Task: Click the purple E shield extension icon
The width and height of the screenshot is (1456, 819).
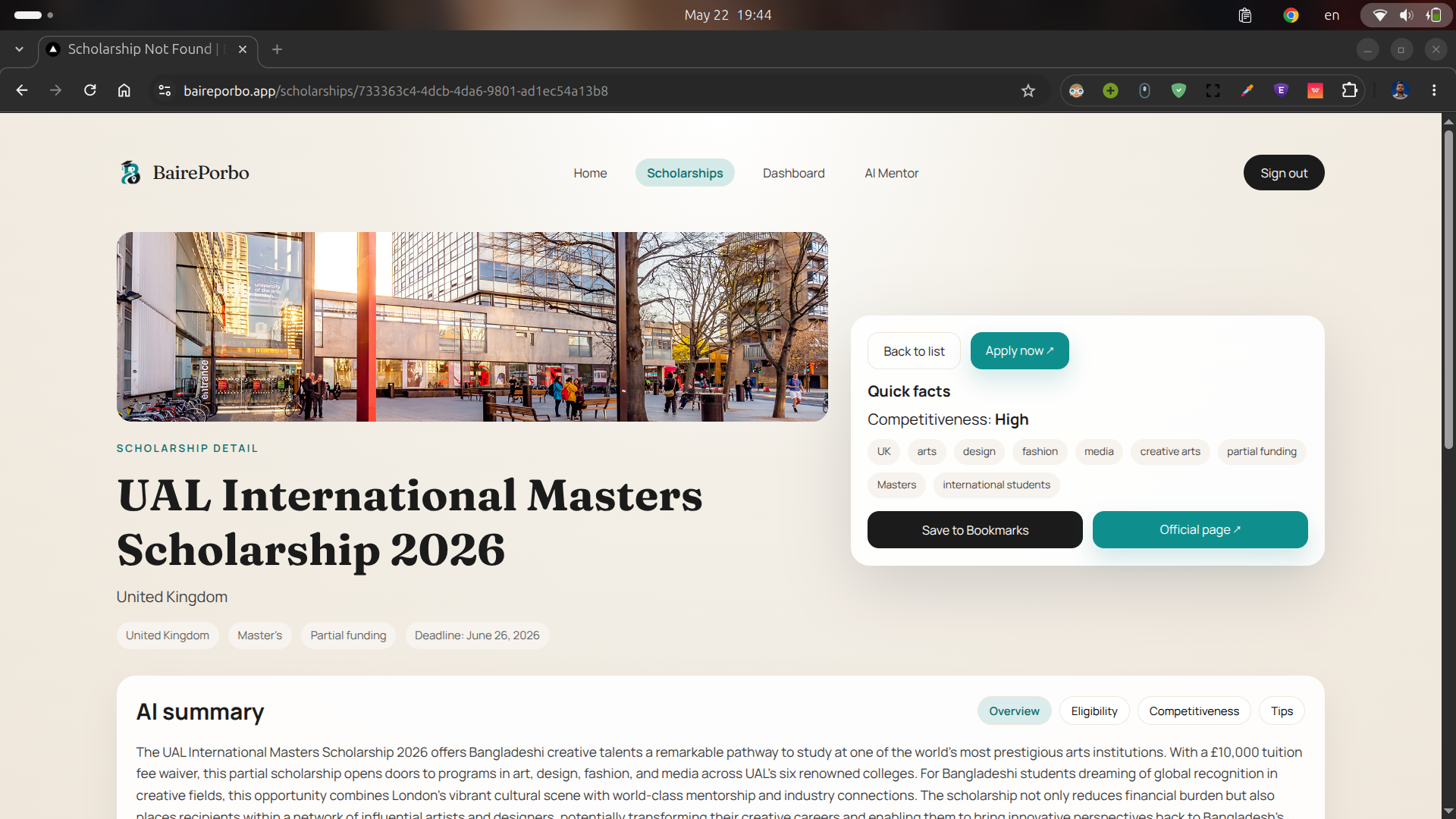Action: (x=1281, y=90)
